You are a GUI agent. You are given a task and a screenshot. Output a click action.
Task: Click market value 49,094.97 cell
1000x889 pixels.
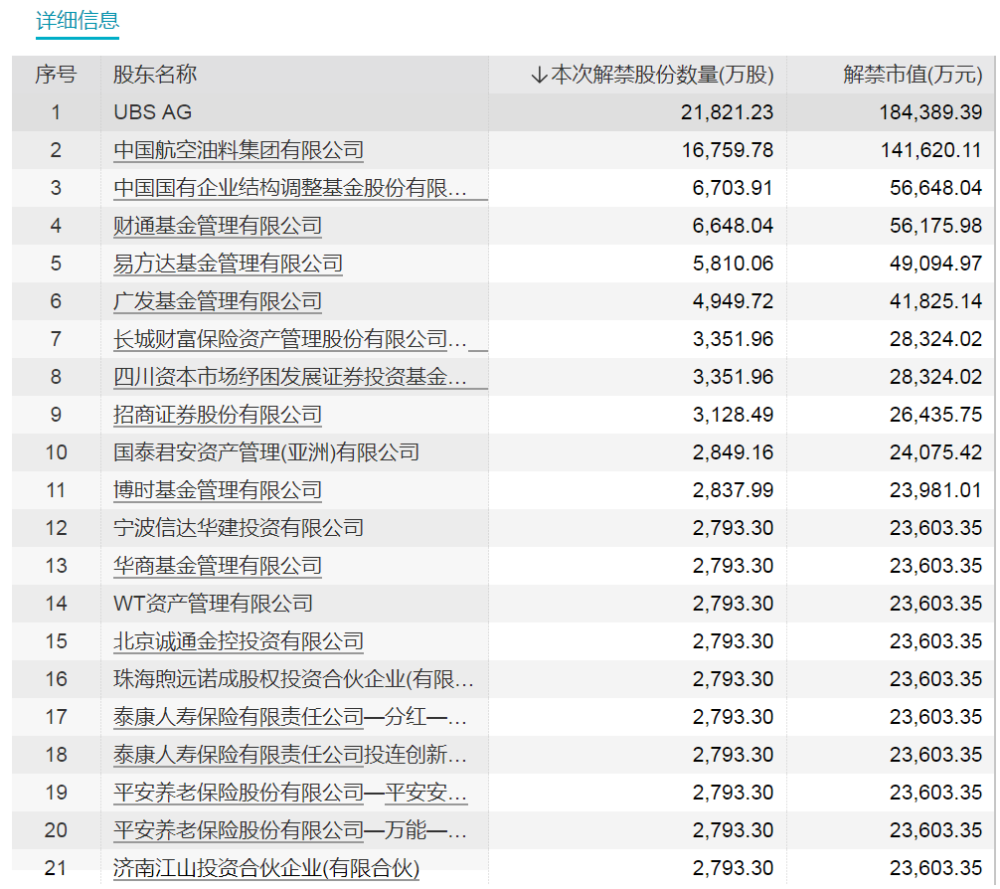[x=936, y=263]
